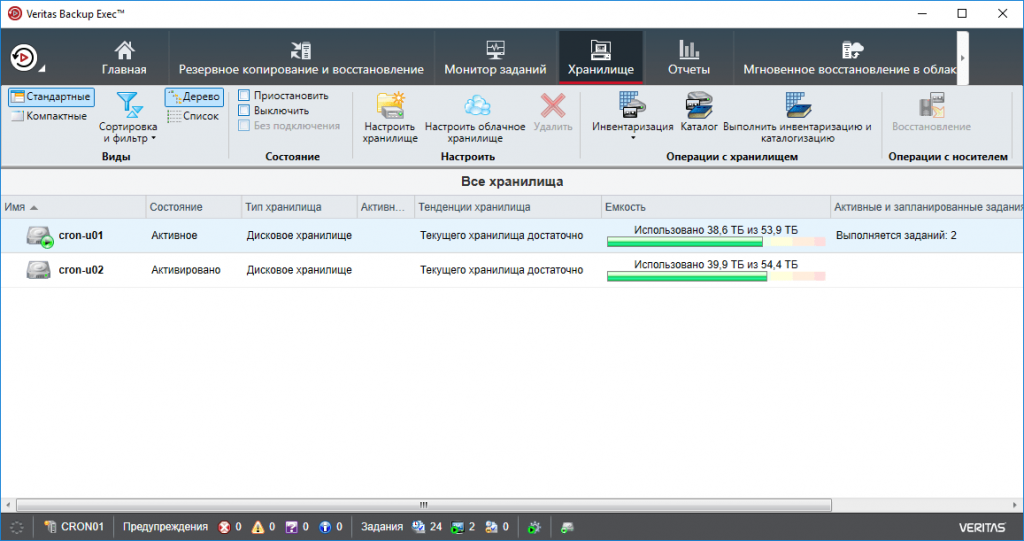The width and height of the screenshot is (1024, 541).
Task: Open the Backup Exec application button menu
Action: pyautogui.click(x=26, y=58)
